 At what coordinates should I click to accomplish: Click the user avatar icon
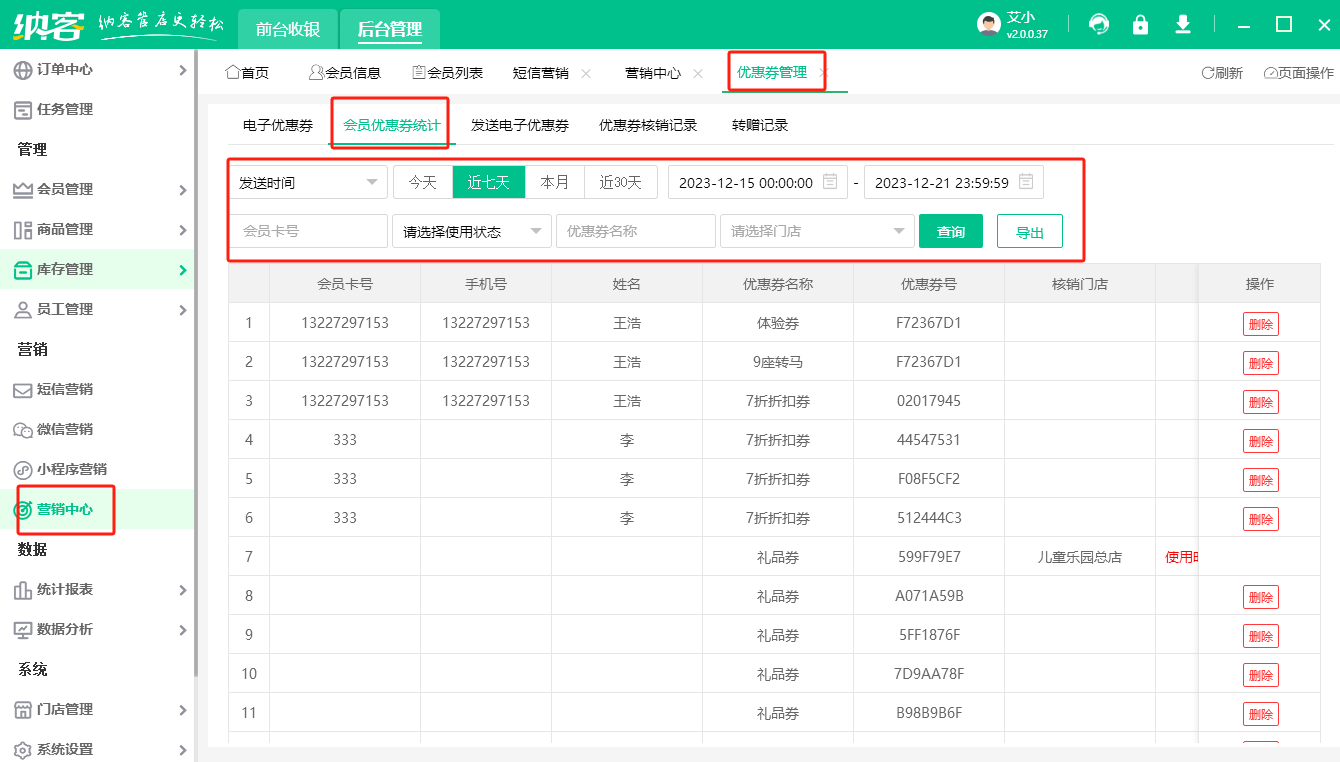(989, 25)
